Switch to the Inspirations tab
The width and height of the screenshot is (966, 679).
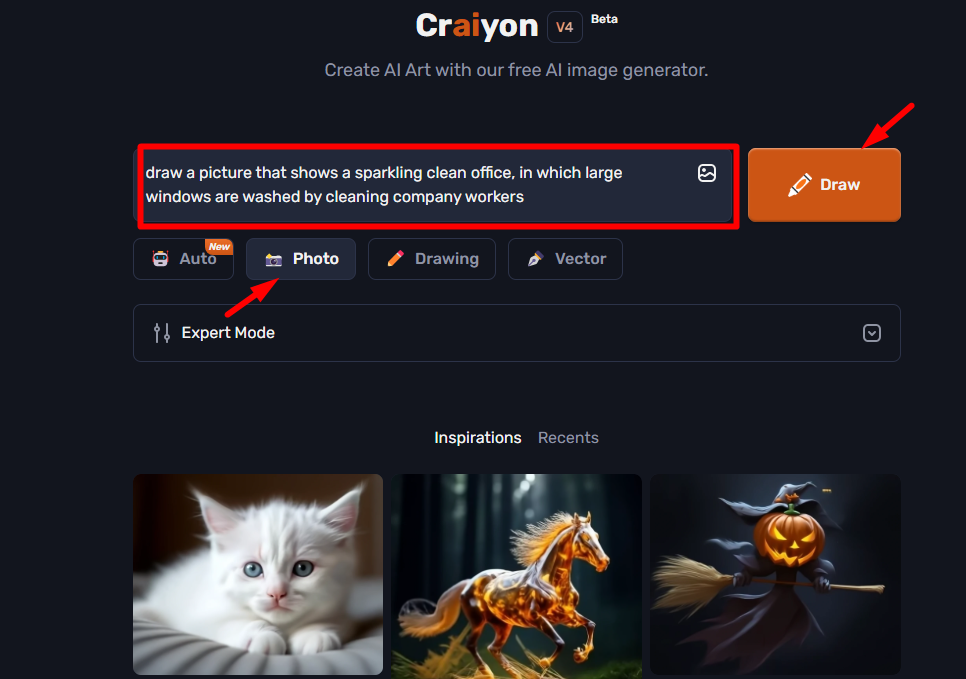[477, 437]
